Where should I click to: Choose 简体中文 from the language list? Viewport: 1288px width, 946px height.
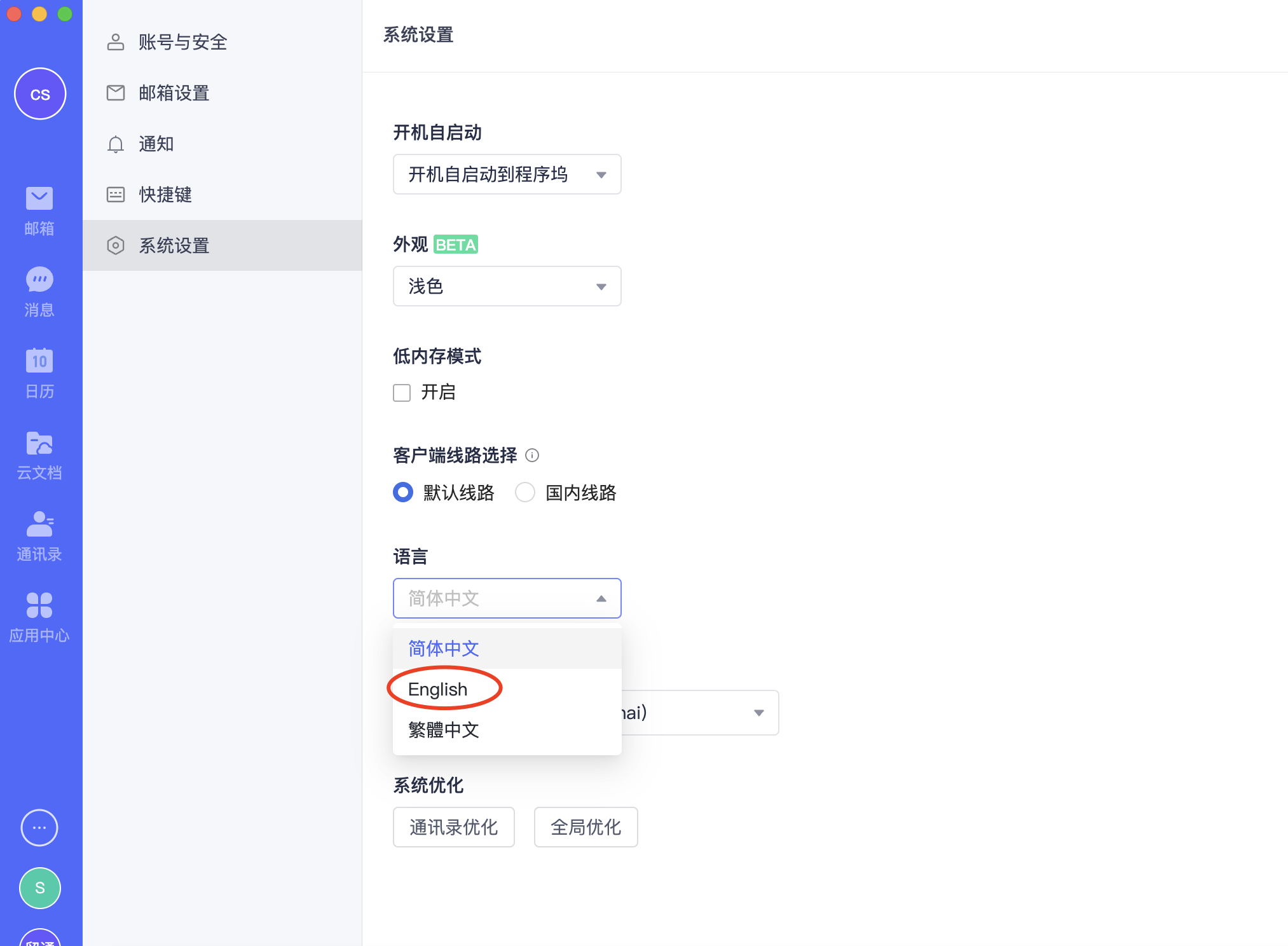coord(507,648)
